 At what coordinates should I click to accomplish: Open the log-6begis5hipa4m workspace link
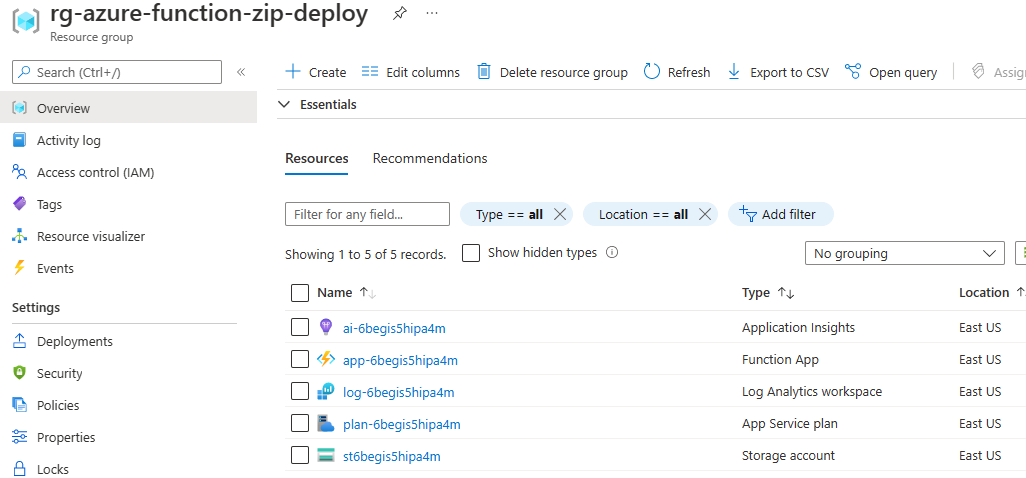pyautogui.click(x=398, y=392)
